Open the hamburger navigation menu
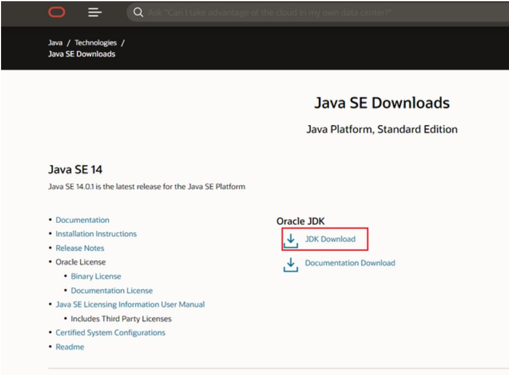Image resolution: width=509 pixels, height=375 pixels. [x=95, y=12]
